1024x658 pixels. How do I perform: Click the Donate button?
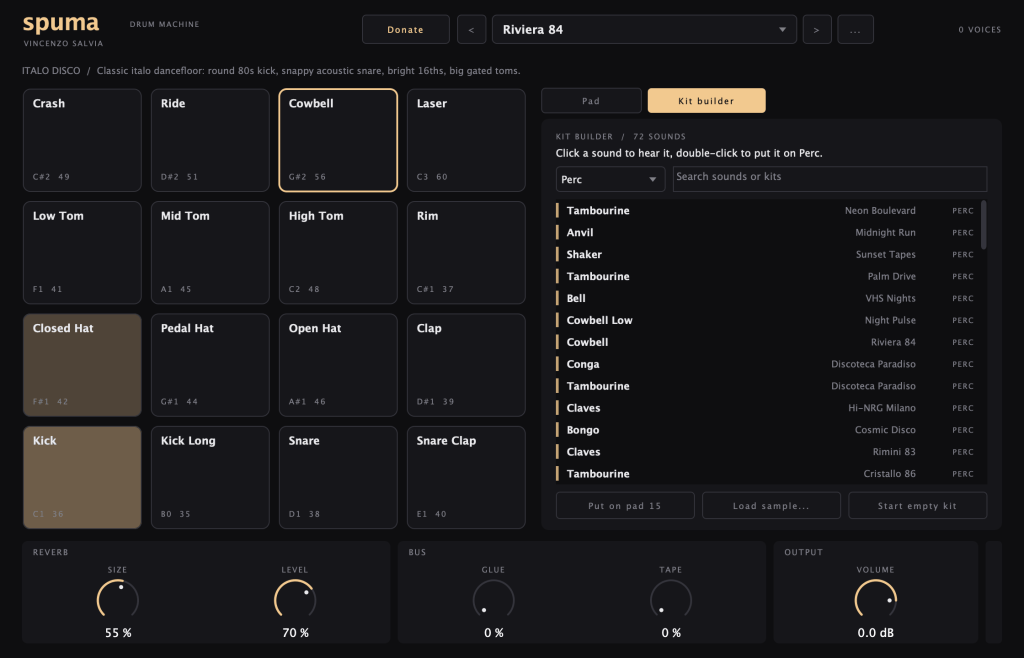tap(406, 29)
